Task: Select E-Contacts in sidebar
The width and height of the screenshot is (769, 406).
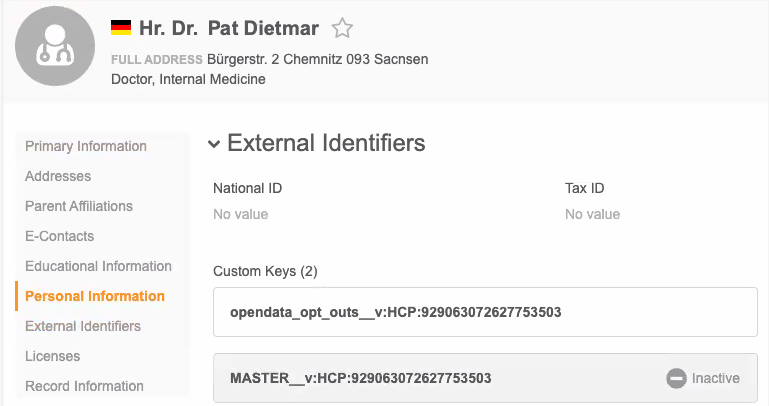Action: tap(60, 236)
